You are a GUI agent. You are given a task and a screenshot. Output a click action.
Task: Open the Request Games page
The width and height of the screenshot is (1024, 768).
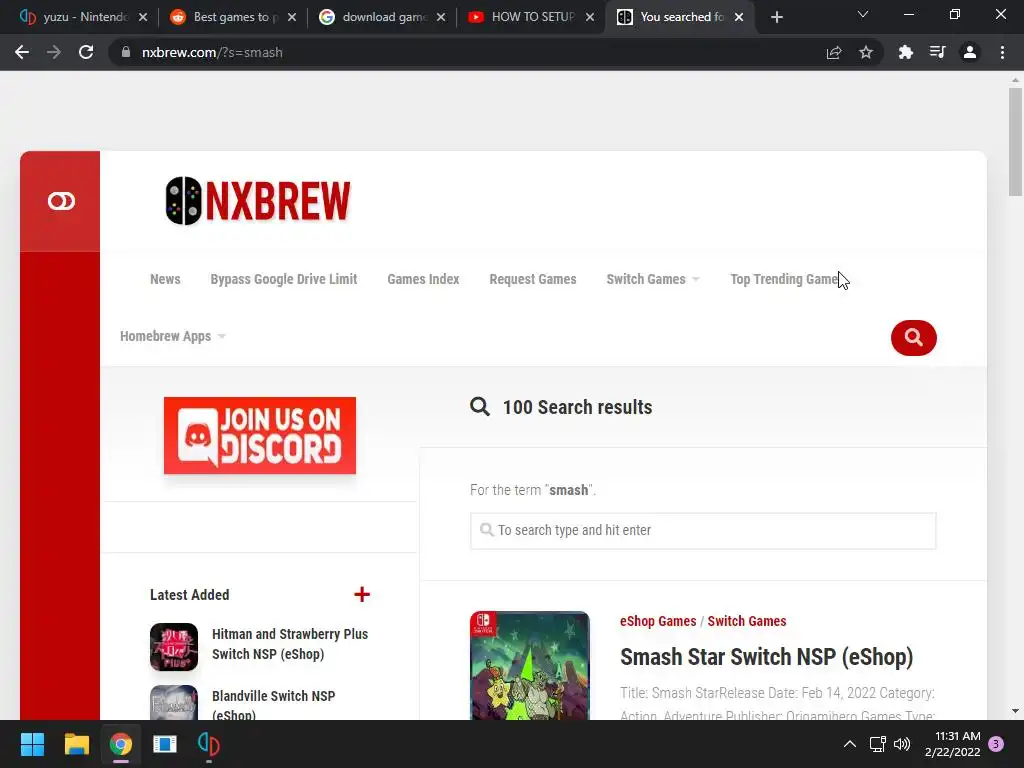[533, 279]
